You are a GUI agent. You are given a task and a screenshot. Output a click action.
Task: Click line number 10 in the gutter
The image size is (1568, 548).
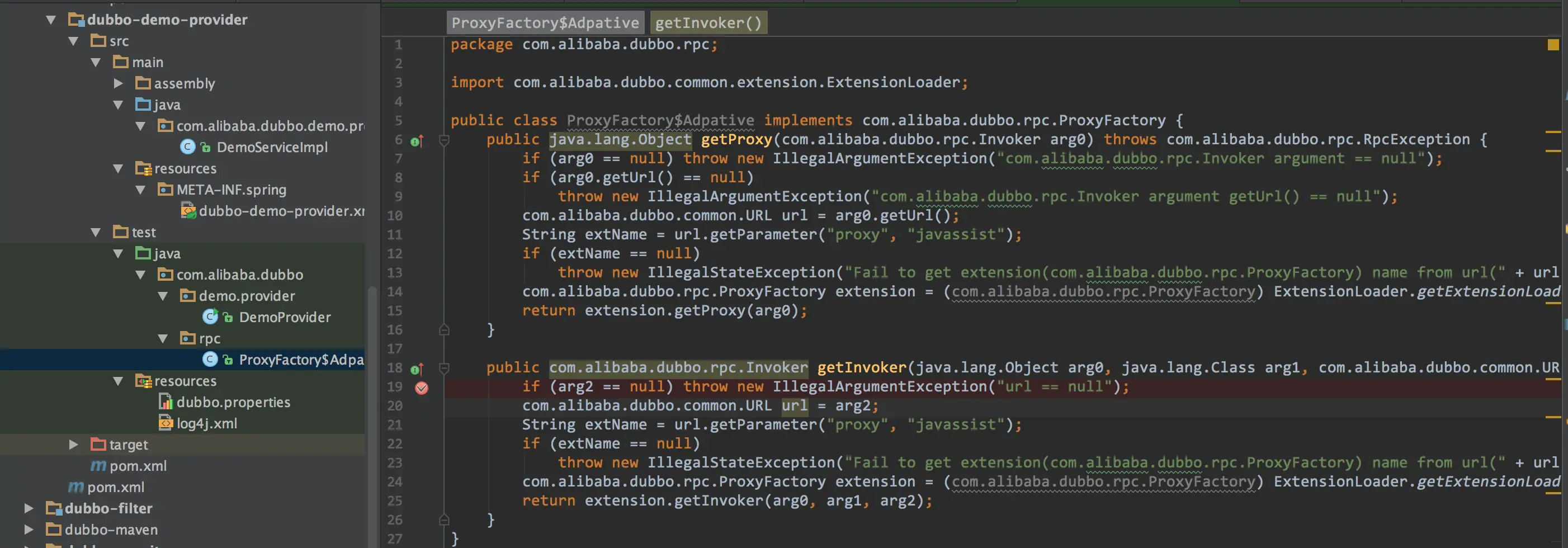pos(394,215)
